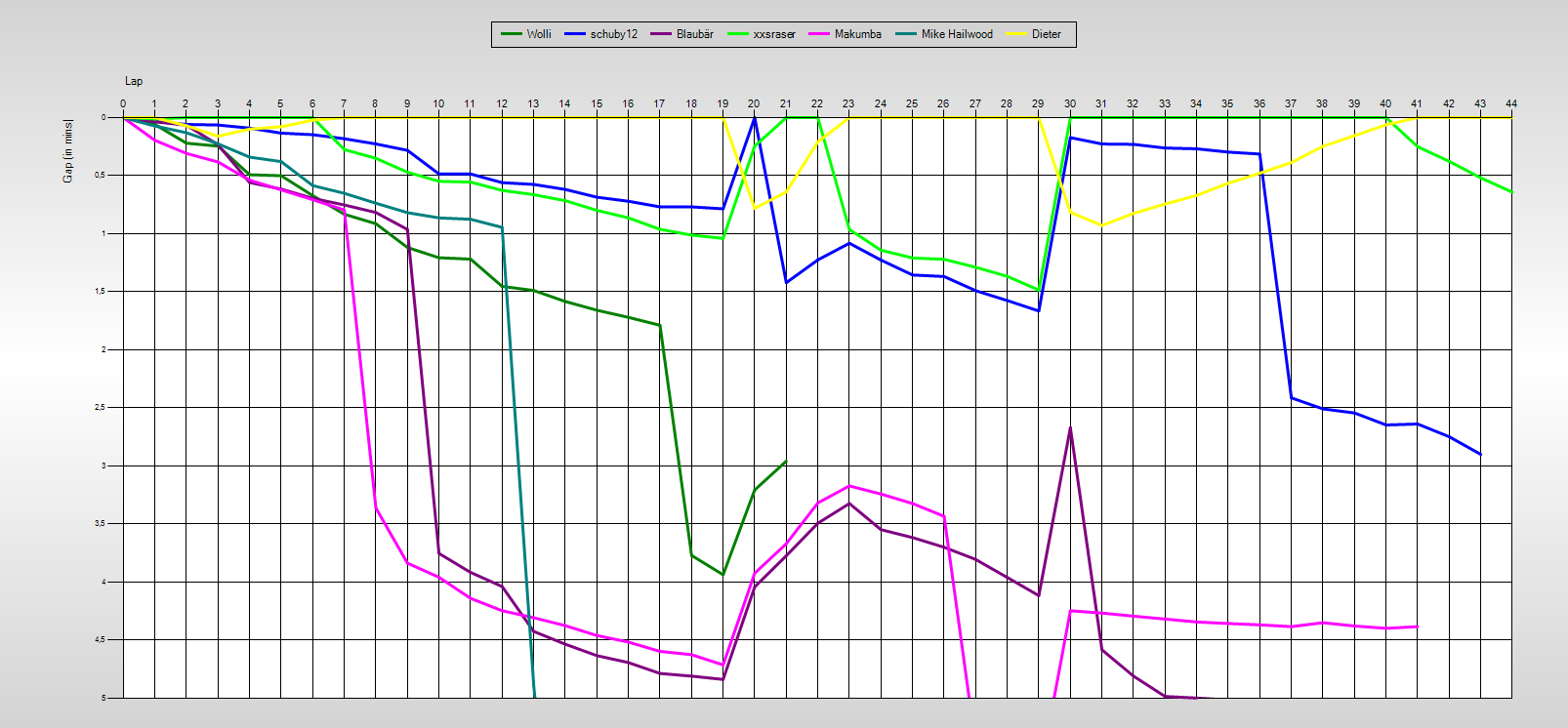The height and width of the screenshot is (728, 1568).
Task: Click lap number 0 on the axis
Action: pos(123,103)
